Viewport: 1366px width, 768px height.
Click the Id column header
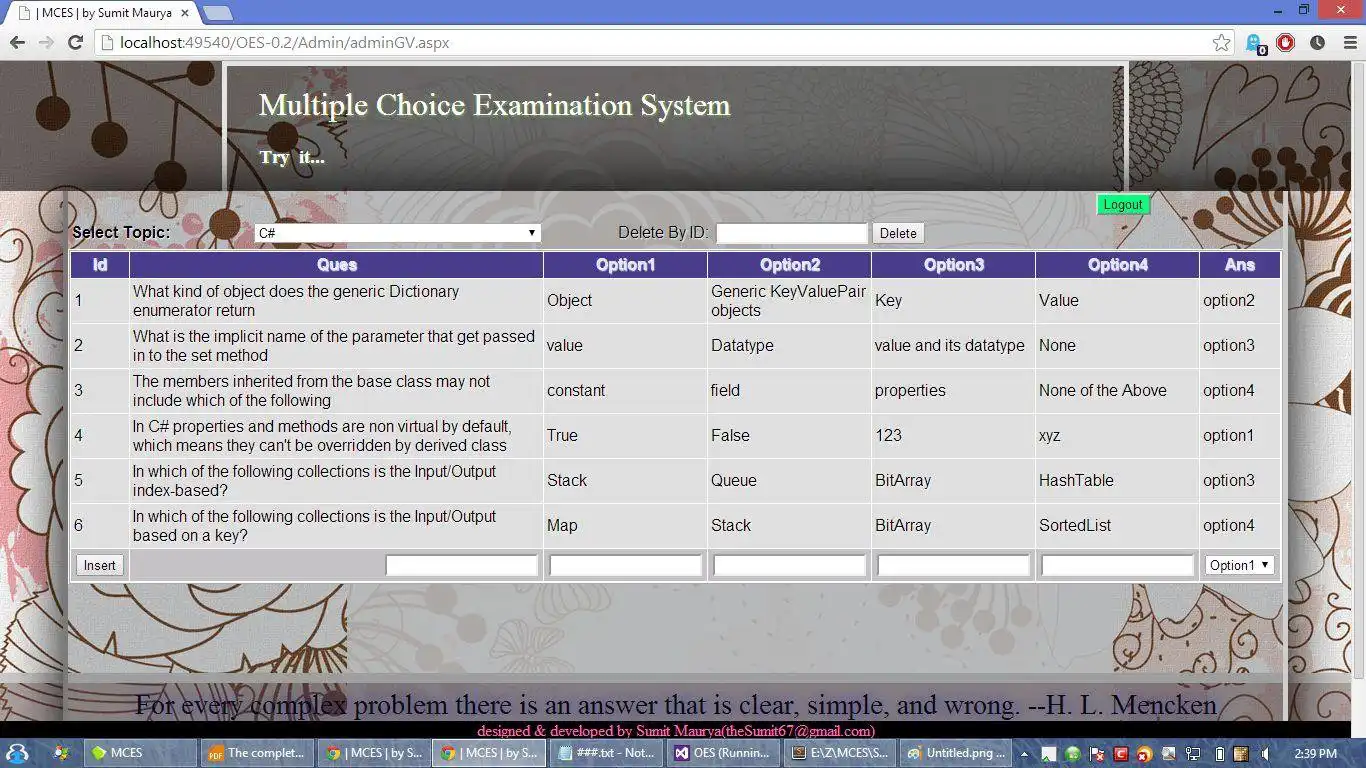pyautogui.click(x=100, y=265)
